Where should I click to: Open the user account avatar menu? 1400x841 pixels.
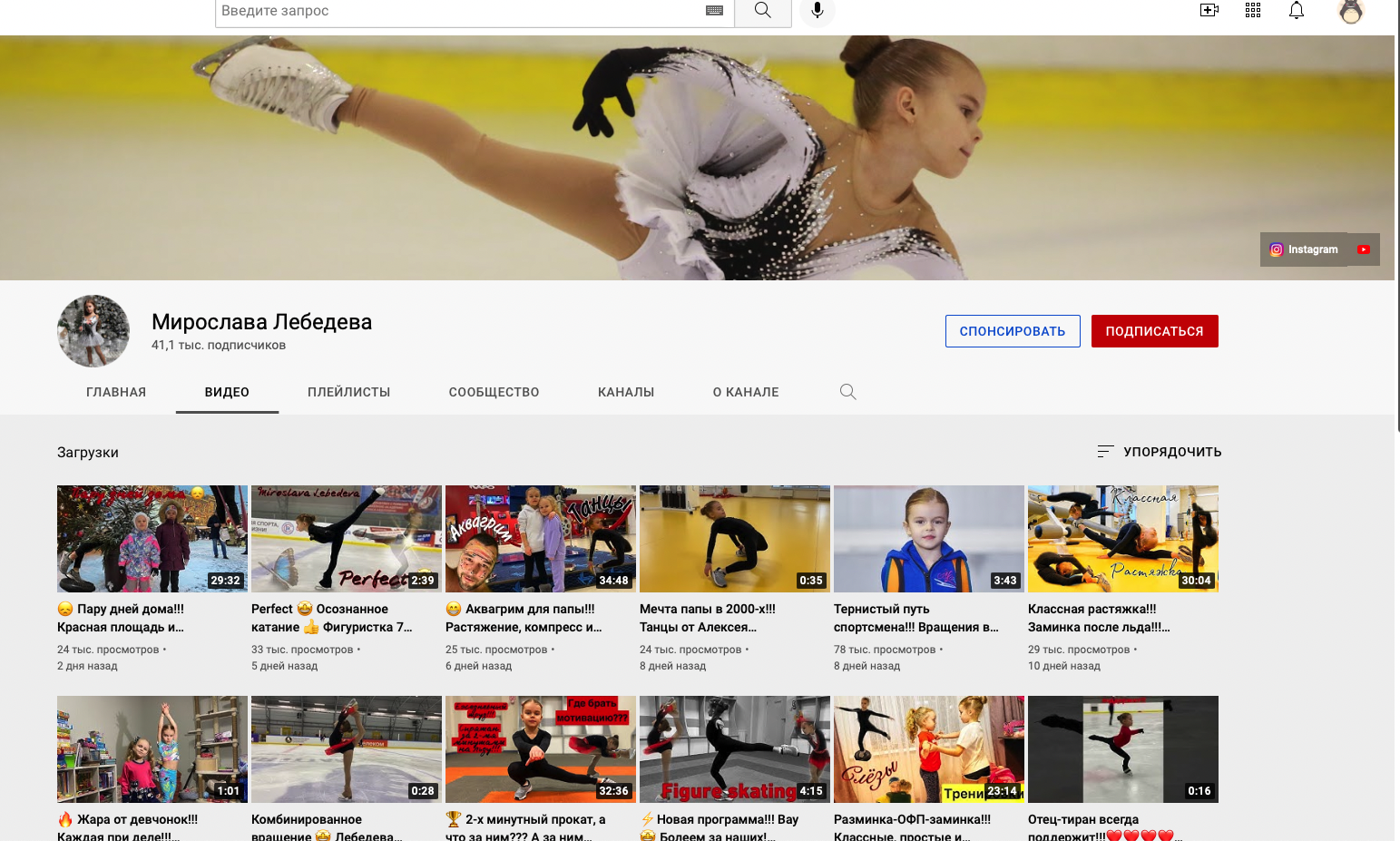pyautogui.click(x=1350, y=11)
